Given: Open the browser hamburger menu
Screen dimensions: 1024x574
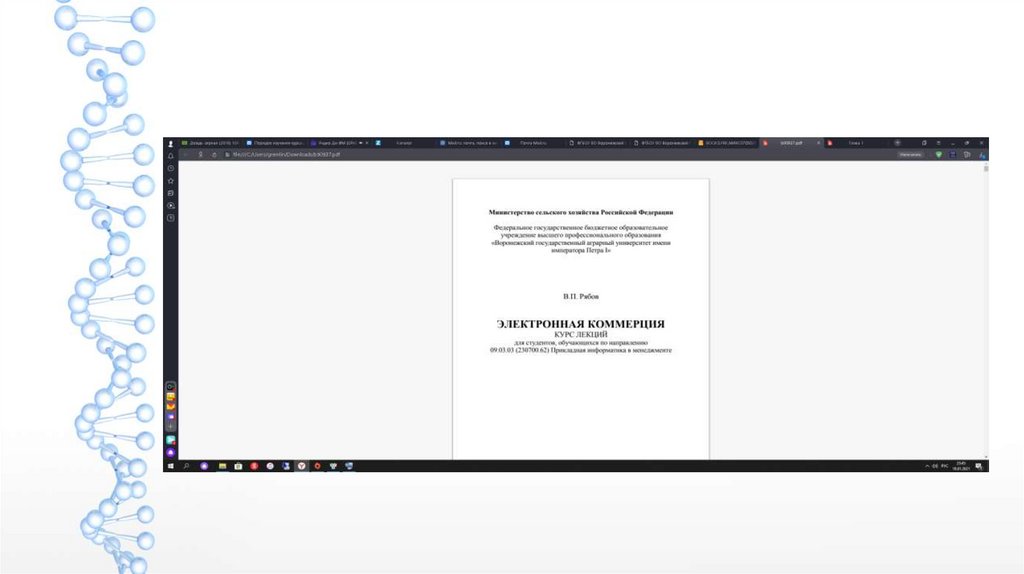Looking at the screenshot, I should click(938, 143).
